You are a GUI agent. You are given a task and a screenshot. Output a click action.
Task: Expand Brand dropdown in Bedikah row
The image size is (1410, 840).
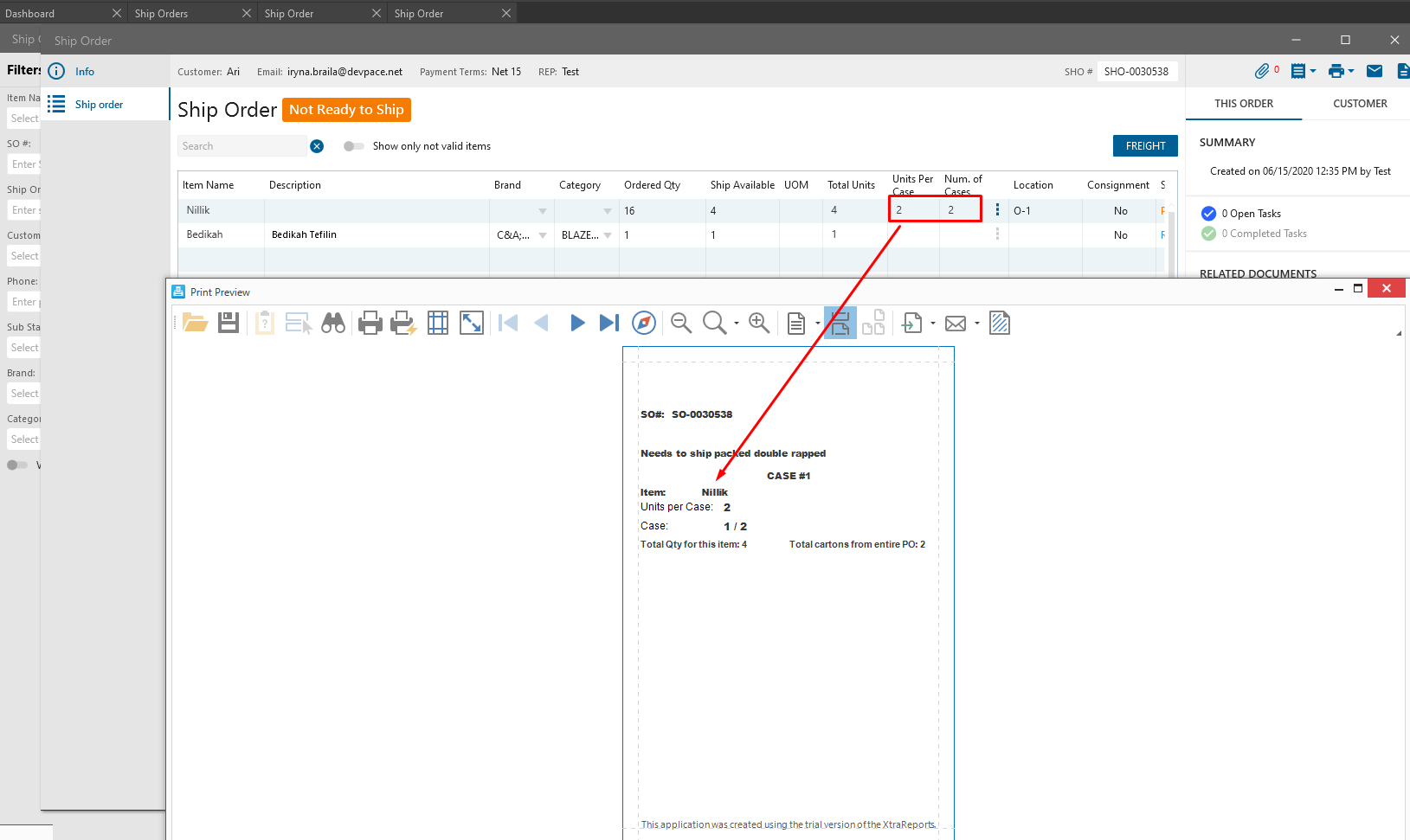[543, 235]
